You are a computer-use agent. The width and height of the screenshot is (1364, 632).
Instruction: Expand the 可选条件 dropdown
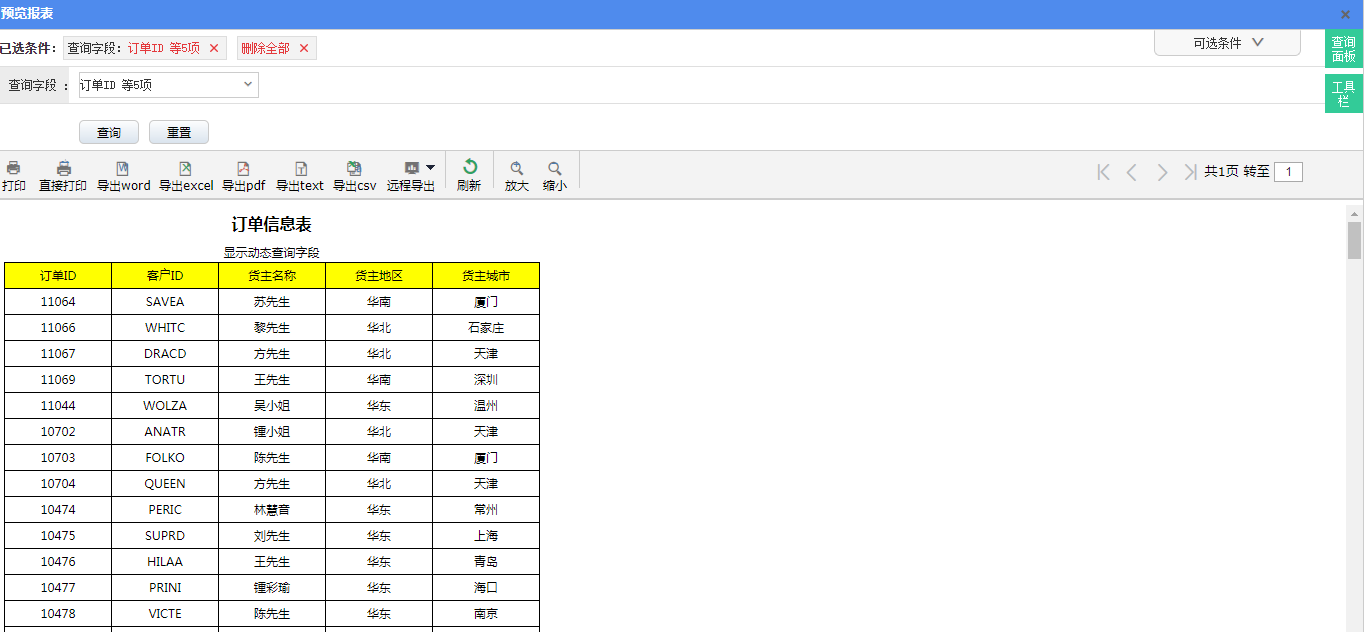tap(1227, 43)
